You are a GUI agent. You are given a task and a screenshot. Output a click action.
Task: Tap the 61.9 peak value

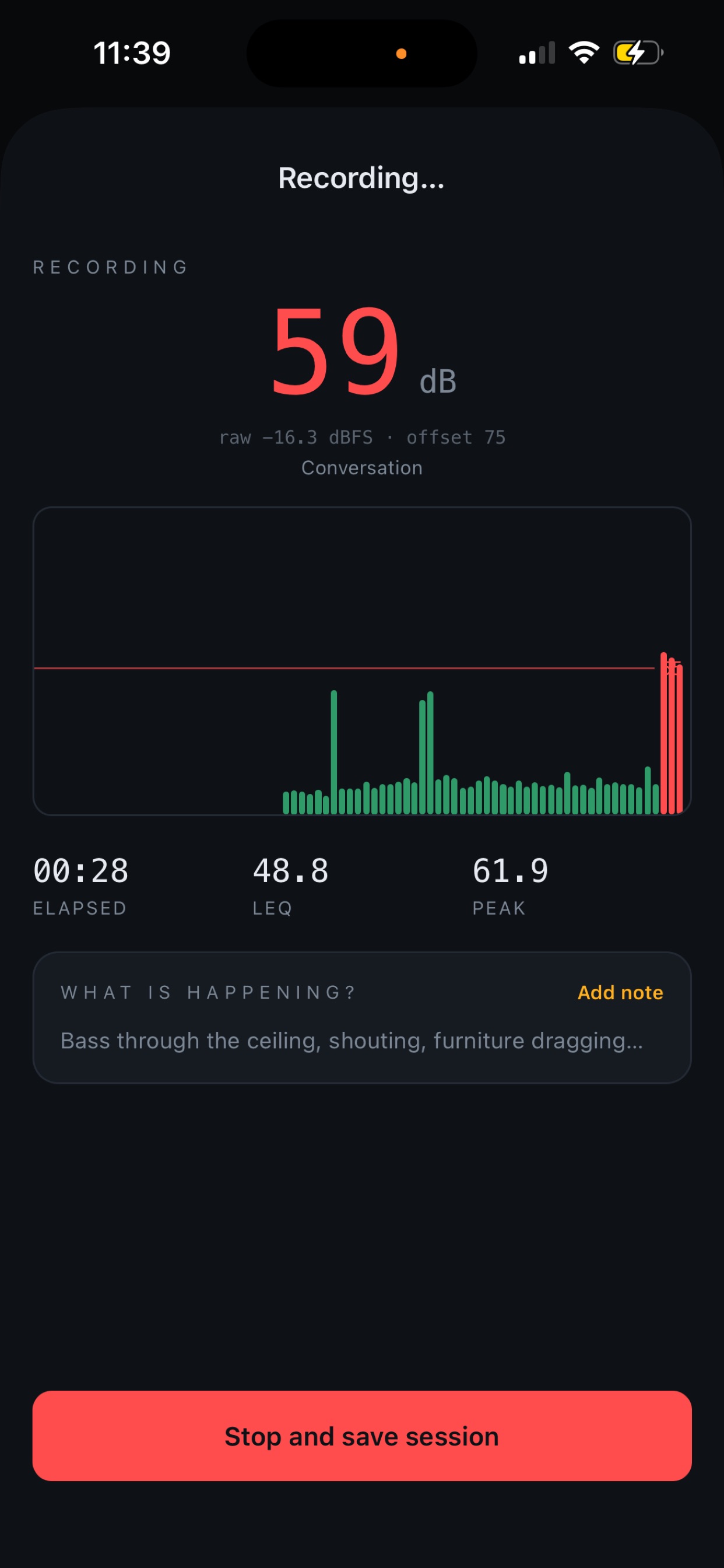[511, 870]
